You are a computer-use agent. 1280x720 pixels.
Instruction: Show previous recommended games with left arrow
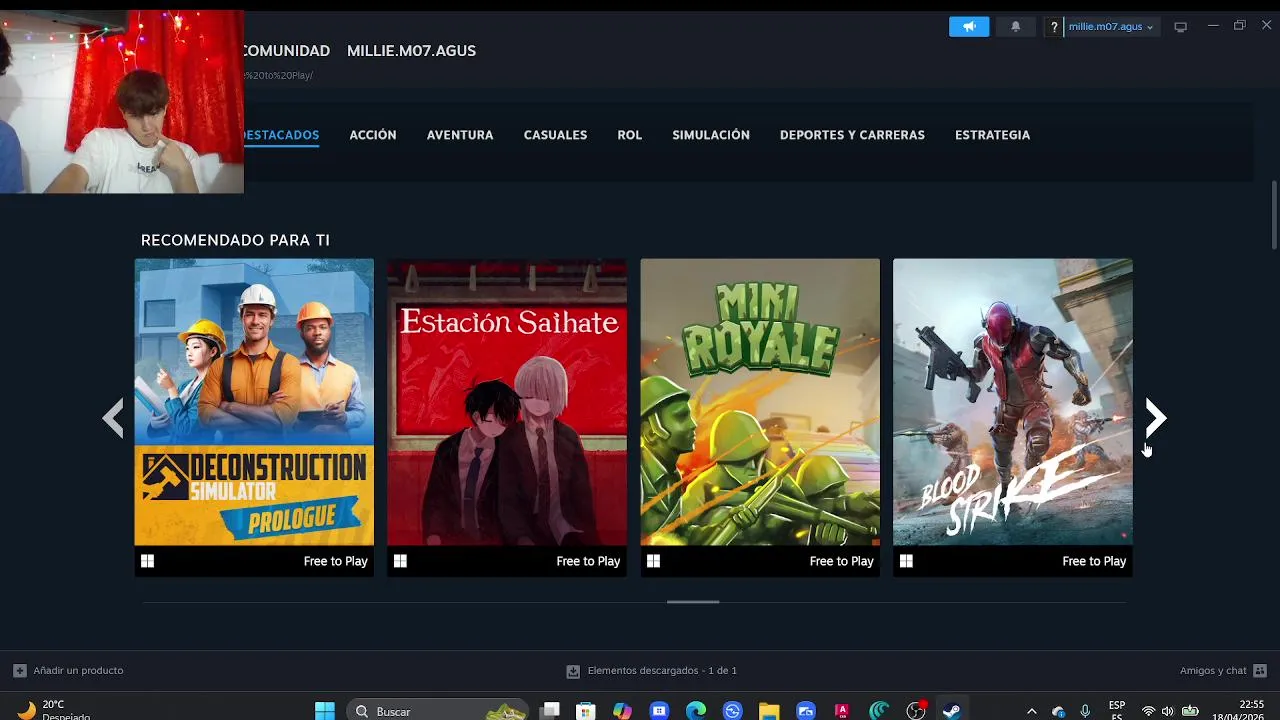click(x=113, y=418)
